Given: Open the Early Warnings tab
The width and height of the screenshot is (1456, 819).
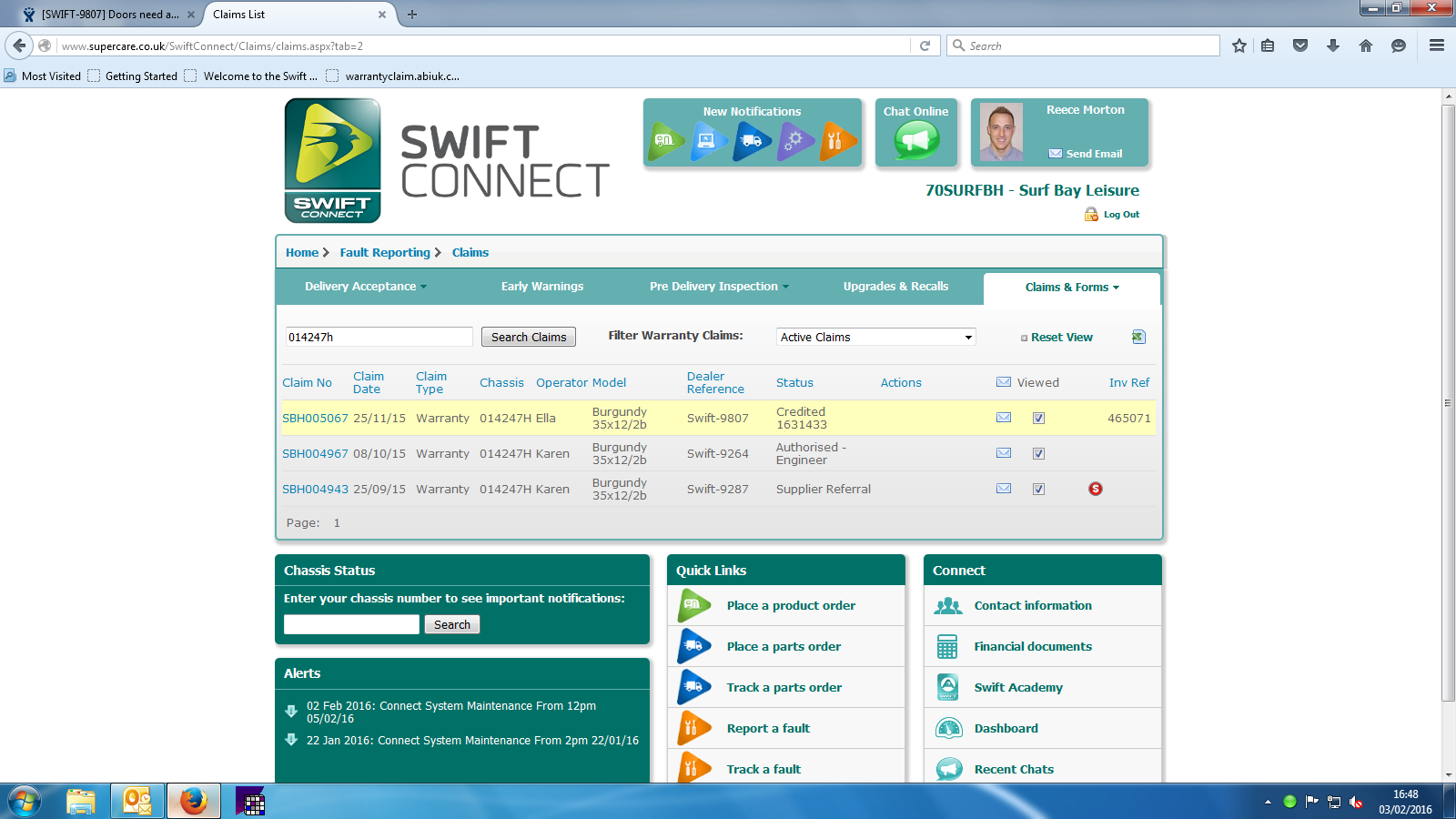Looking at the screenshot, I should point(542,287).
